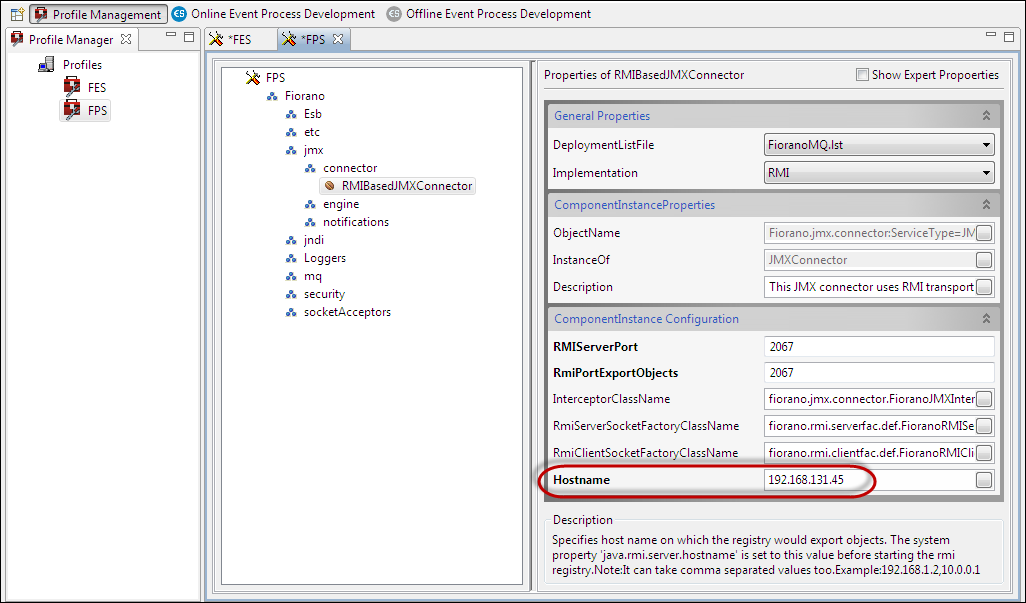Click the Esb tree node icon
This screenshot has height=603, width=1026.
291,114
